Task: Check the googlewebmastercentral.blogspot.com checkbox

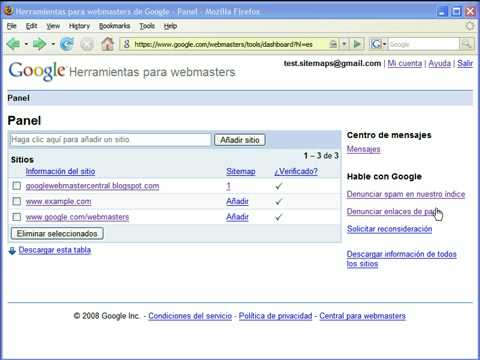Action: 17,186
